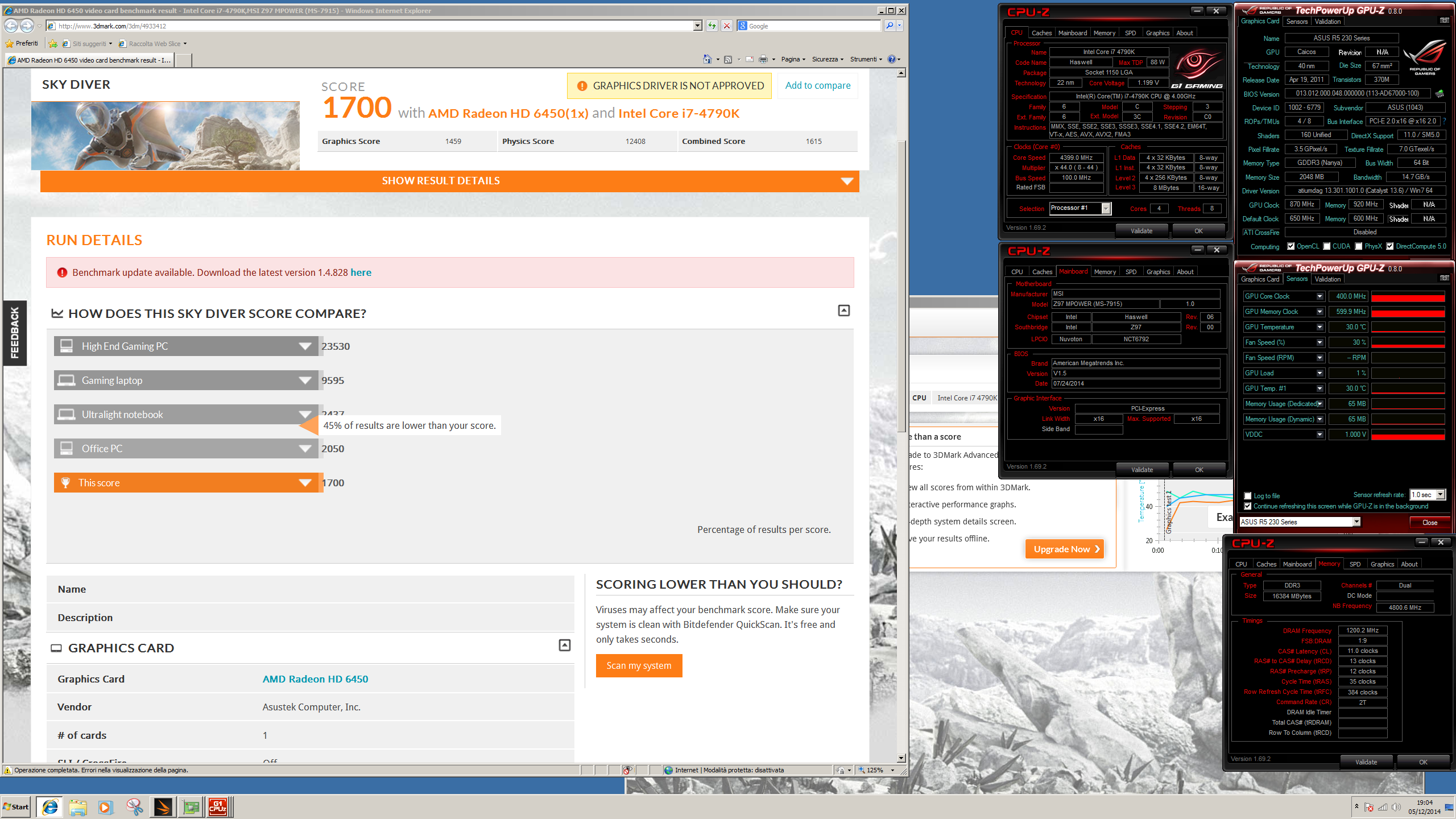The width and height of the screenshot is (1456, 819).
Task: Open the GPU Core Clock sensor dropdown
Action: [x=1319, y=296]
